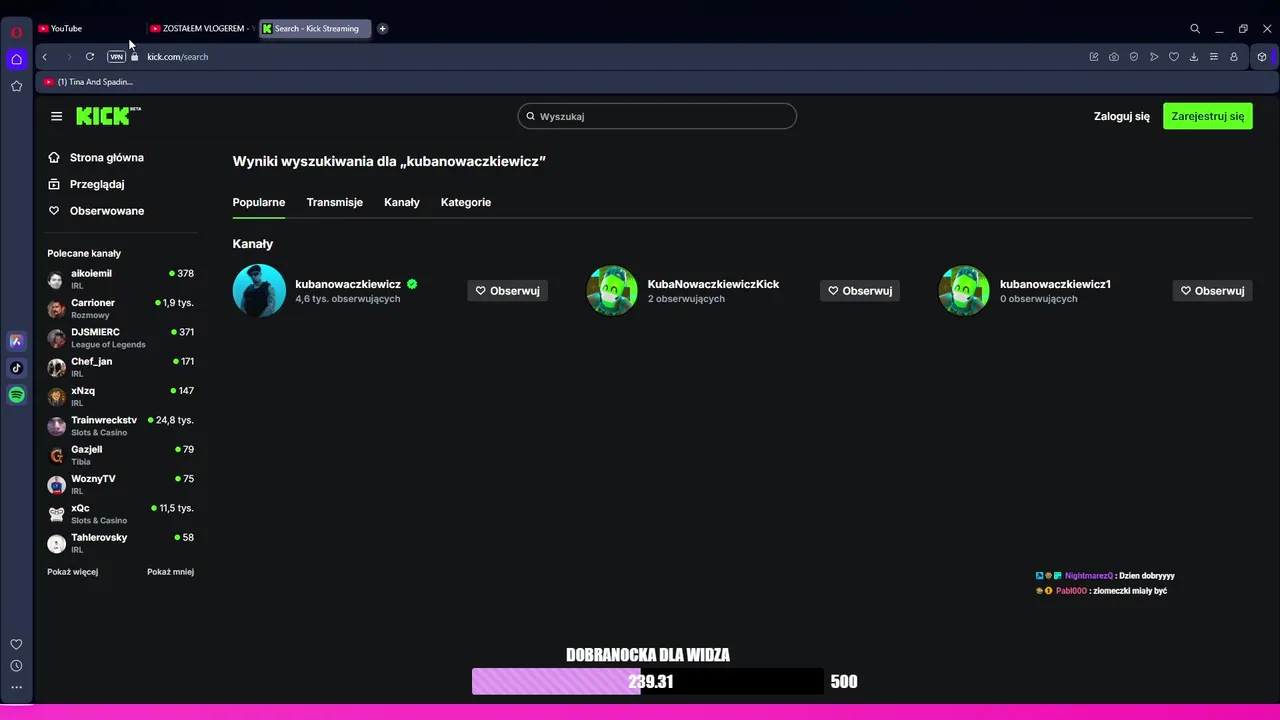The image size is (1280, 720).
Task: Open recommended channel Tahlerovsky
Action: [x=120, y=543]
